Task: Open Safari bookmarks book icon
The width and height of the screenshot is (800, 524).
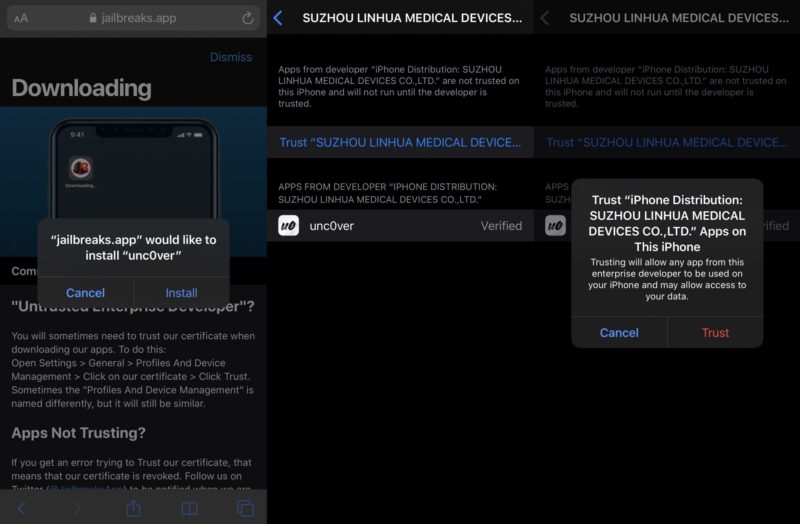Action: click(x=189, y=509)
